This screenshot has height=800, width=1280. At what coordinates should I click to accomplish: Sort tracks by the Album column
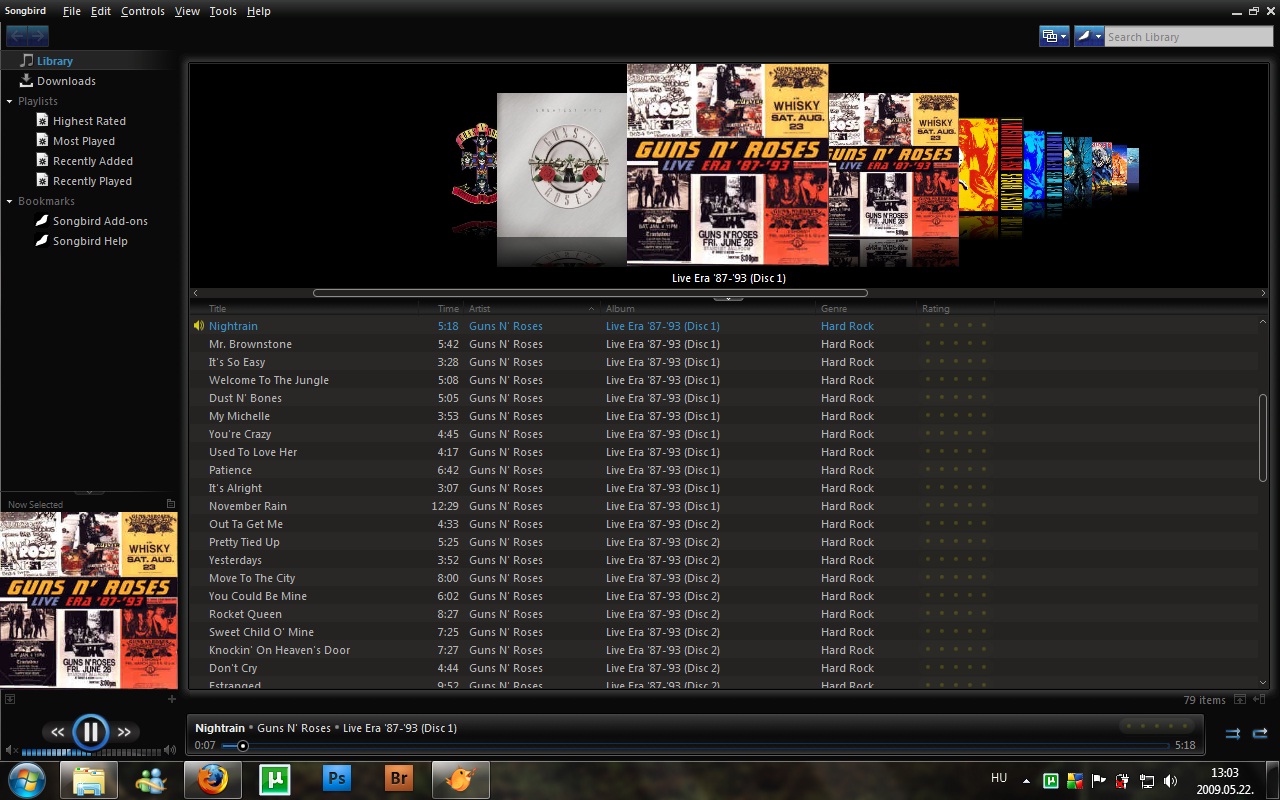620,309
